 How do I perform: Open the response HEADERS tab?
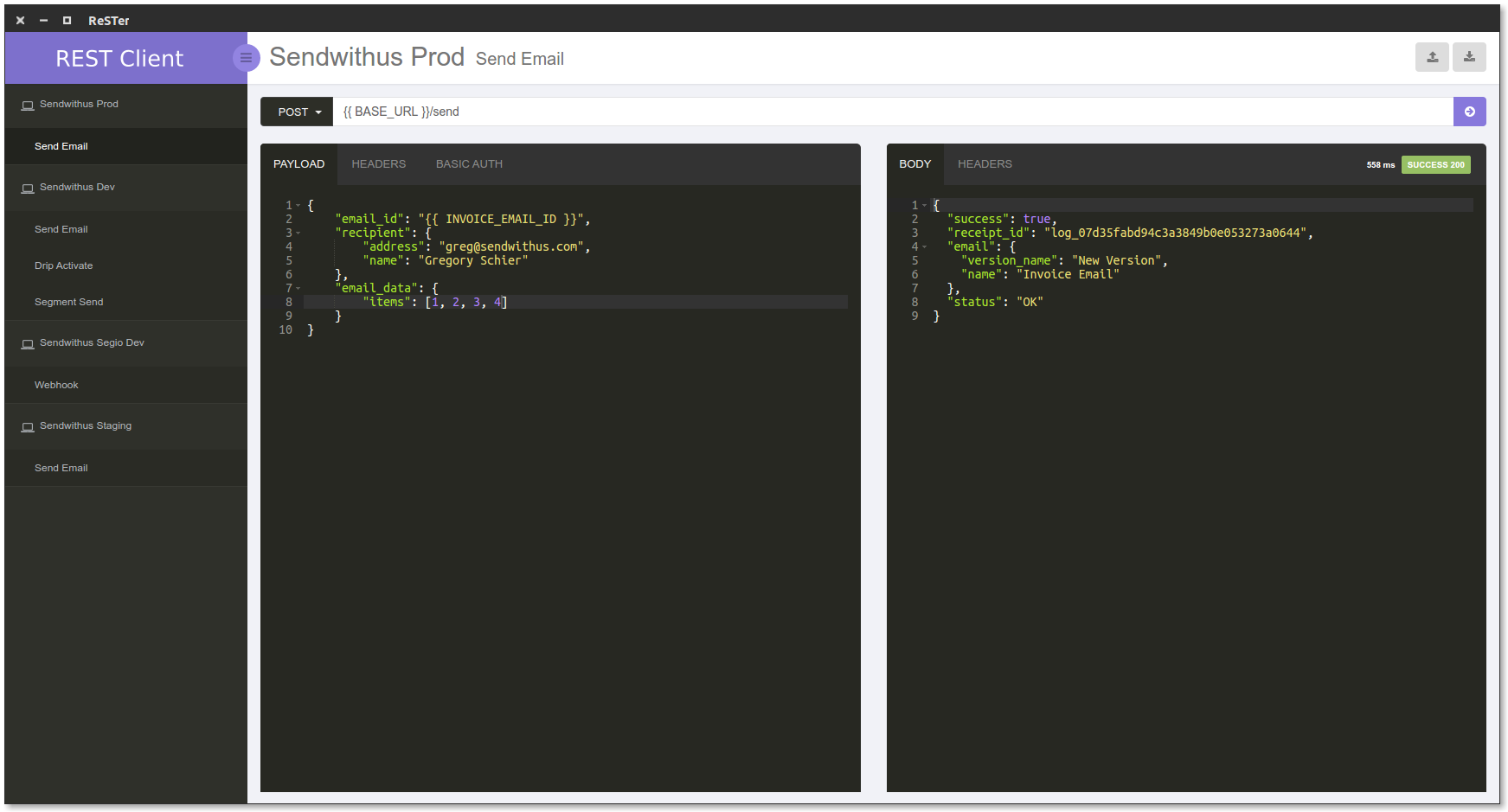coord(985,164)
